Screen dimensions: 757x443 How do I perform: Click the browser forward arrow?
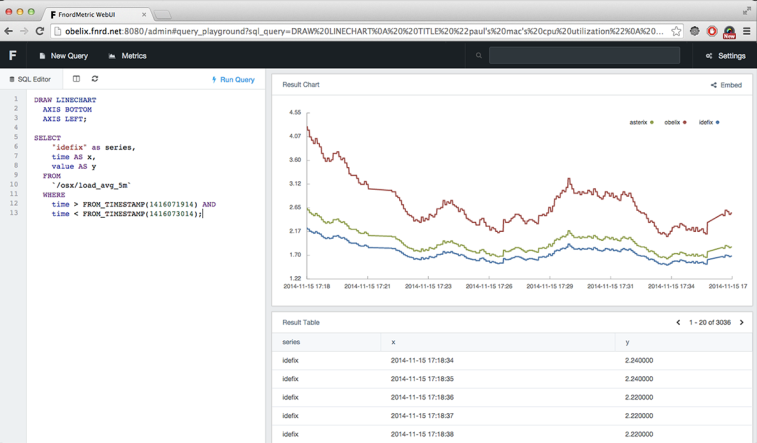[24, 31]
